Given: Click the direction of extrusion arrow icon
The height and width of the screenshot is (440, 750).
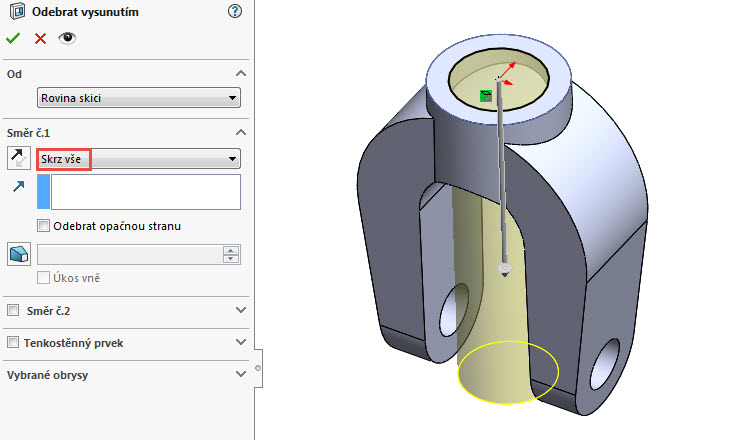Looking at the screenshot, I should pos(19,186).
